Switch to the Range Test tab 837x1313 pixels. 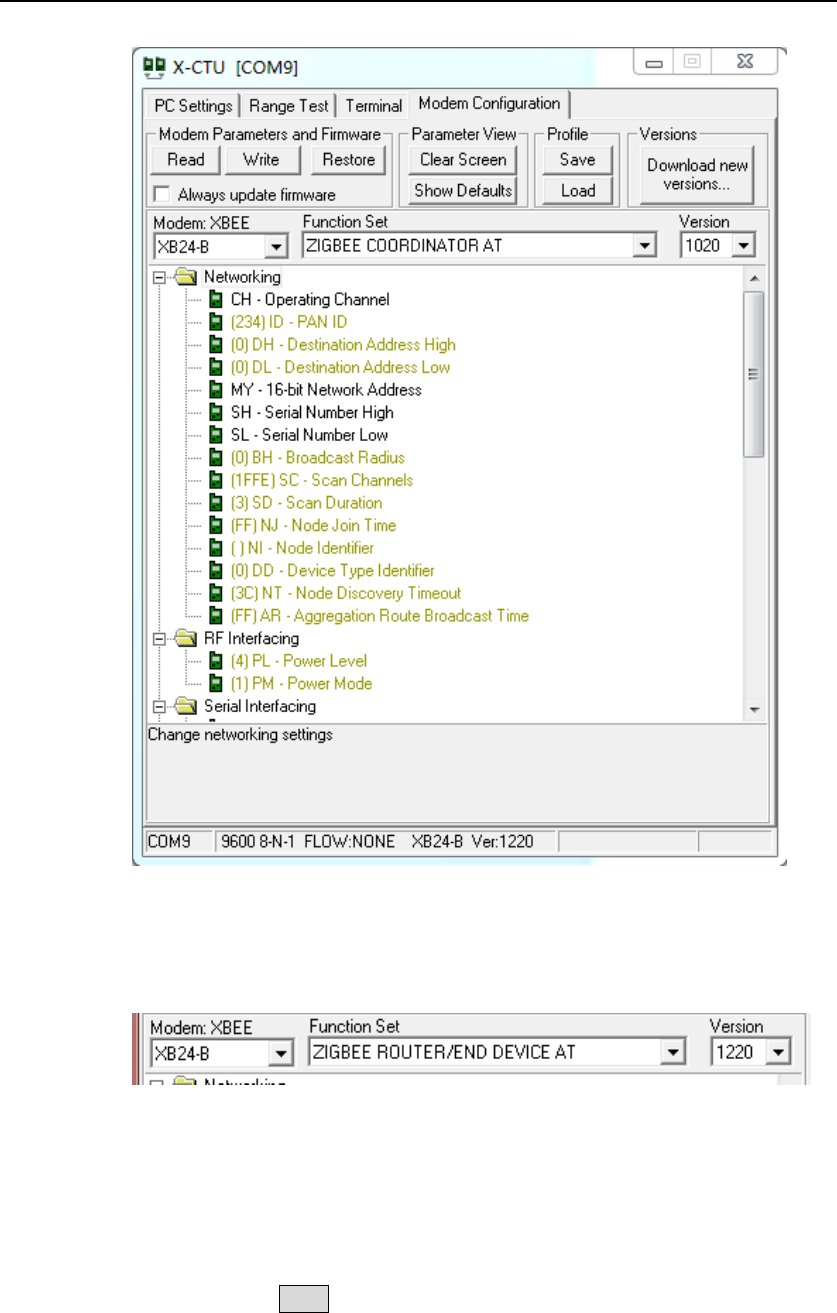coord(289,105)
